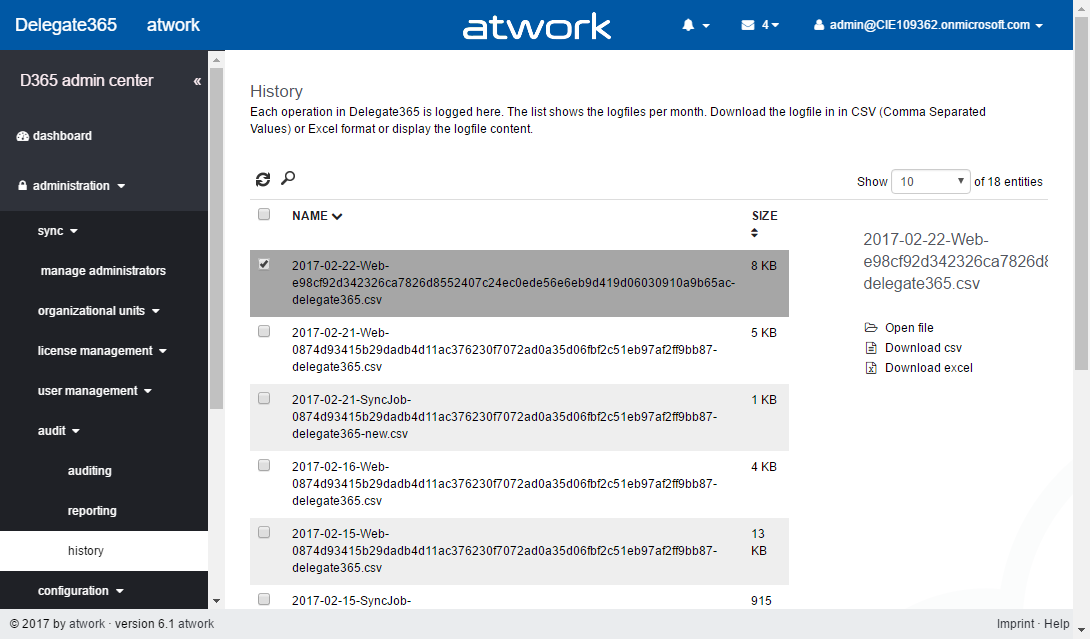Uncheck the 2017-02-22-Web log file checkbox
This screenshot has width=1090, height=639.
click(264, 264)
